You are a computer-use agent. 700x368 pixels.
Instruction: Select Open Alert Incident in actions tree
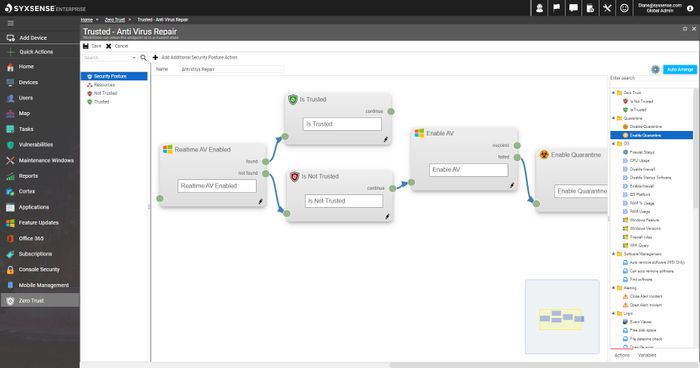tap(646, 305)
